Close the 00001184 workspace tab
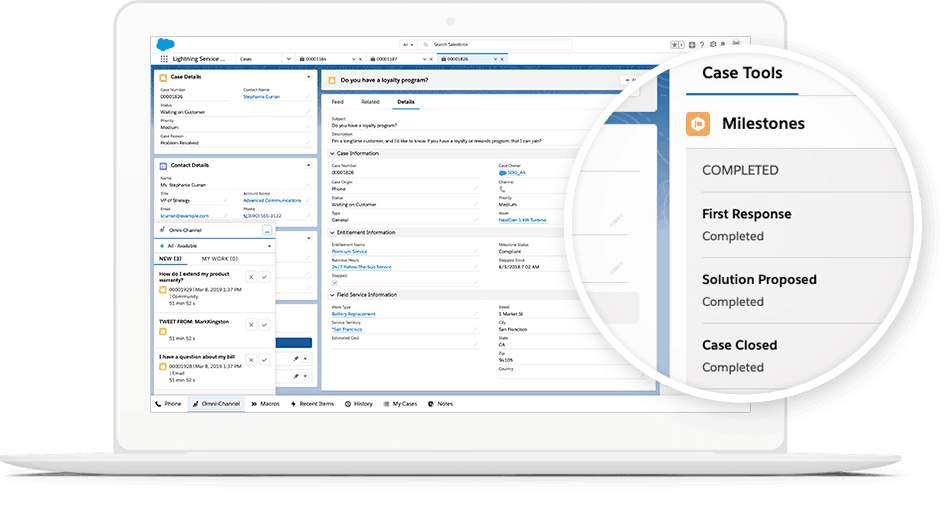The width and height of the screenshot is (952, 522). click(x=361, y=59)
